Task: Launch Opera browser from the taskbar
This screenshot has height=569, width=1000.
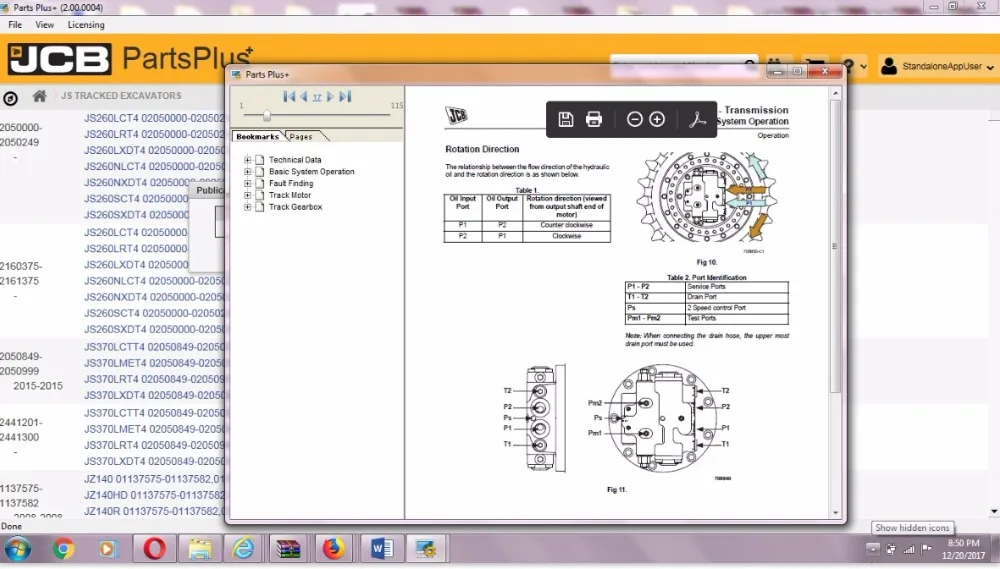Action: coord(154,549)
